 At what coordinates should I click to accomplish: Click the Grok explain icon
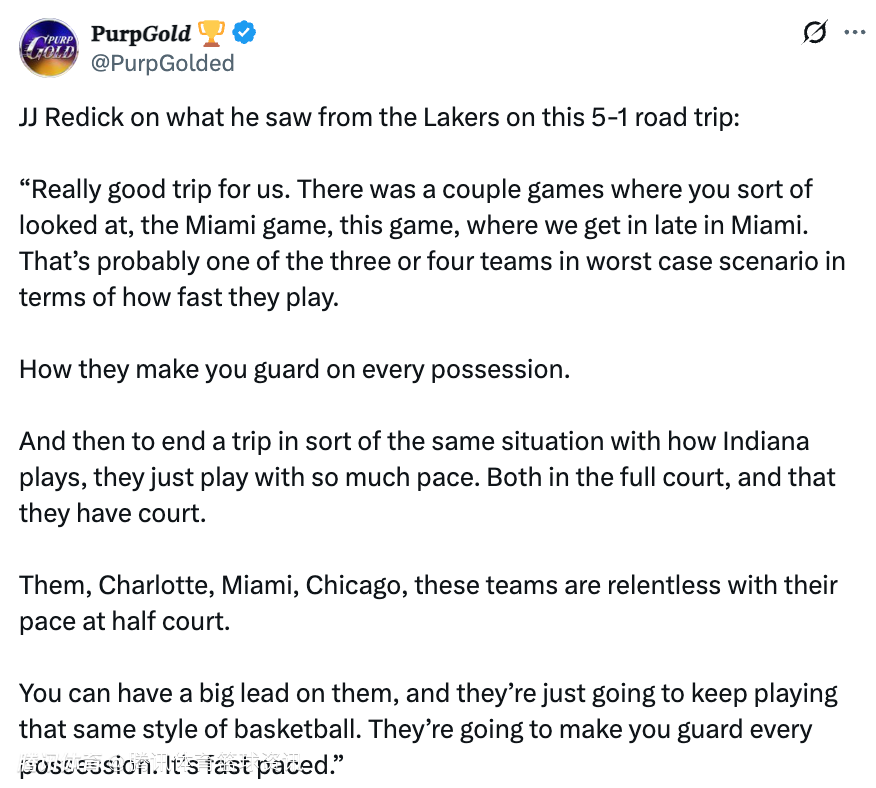pos(815,33)
